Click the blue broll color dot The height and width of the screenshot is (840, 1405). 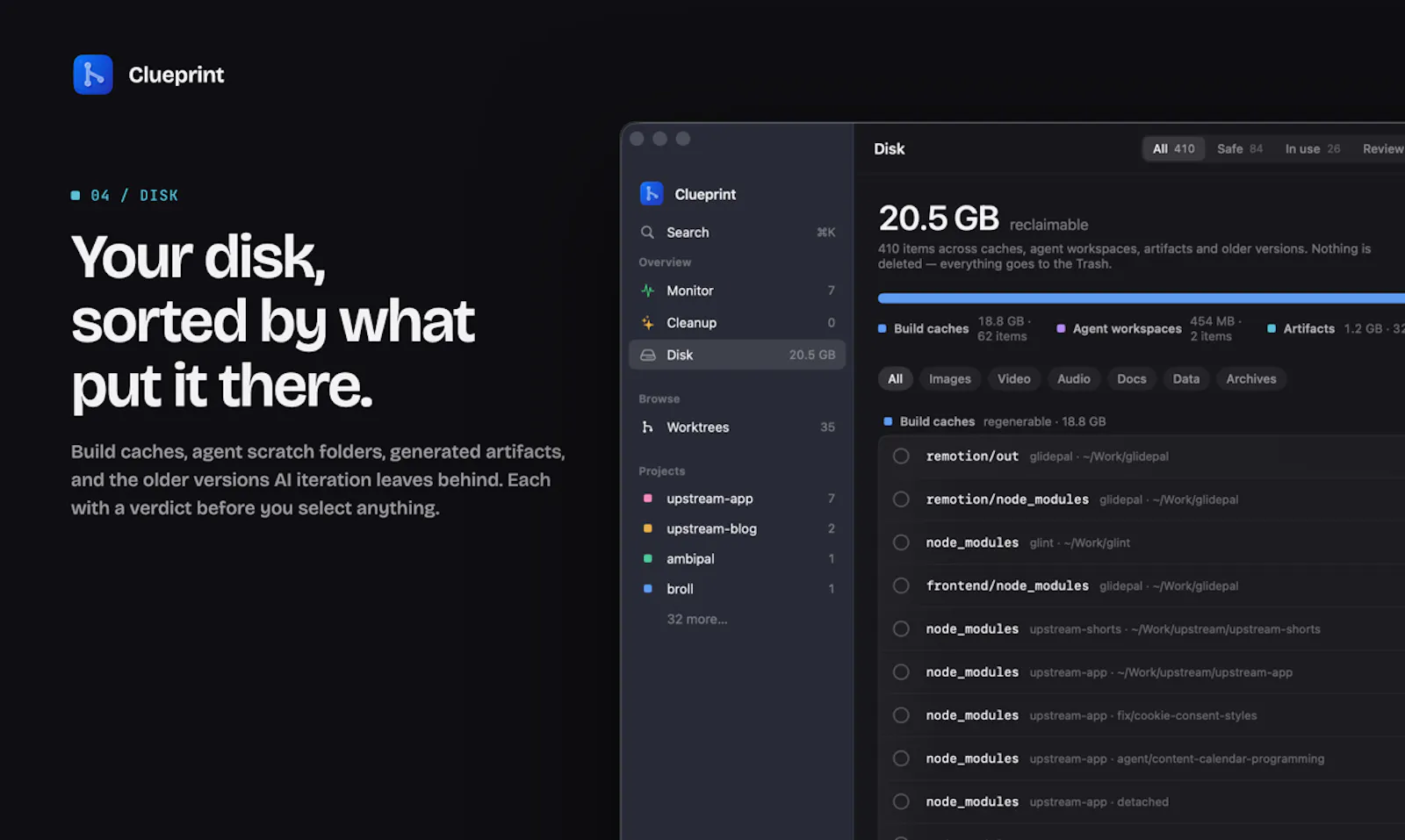(x=648, y=589)
